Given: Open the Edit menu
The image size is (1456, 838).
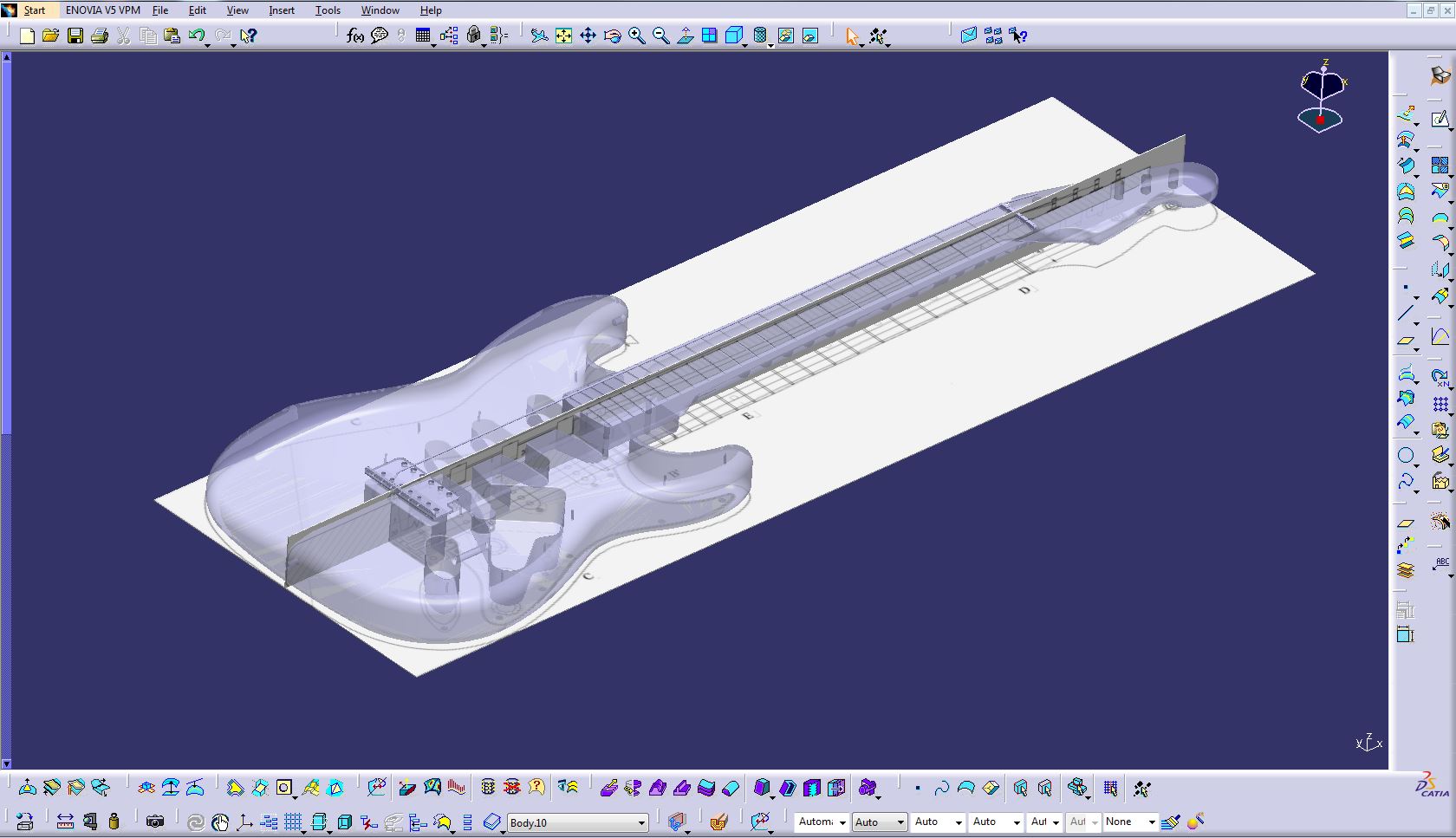Looking at the screenshot, I should click(x=198, y=10).
